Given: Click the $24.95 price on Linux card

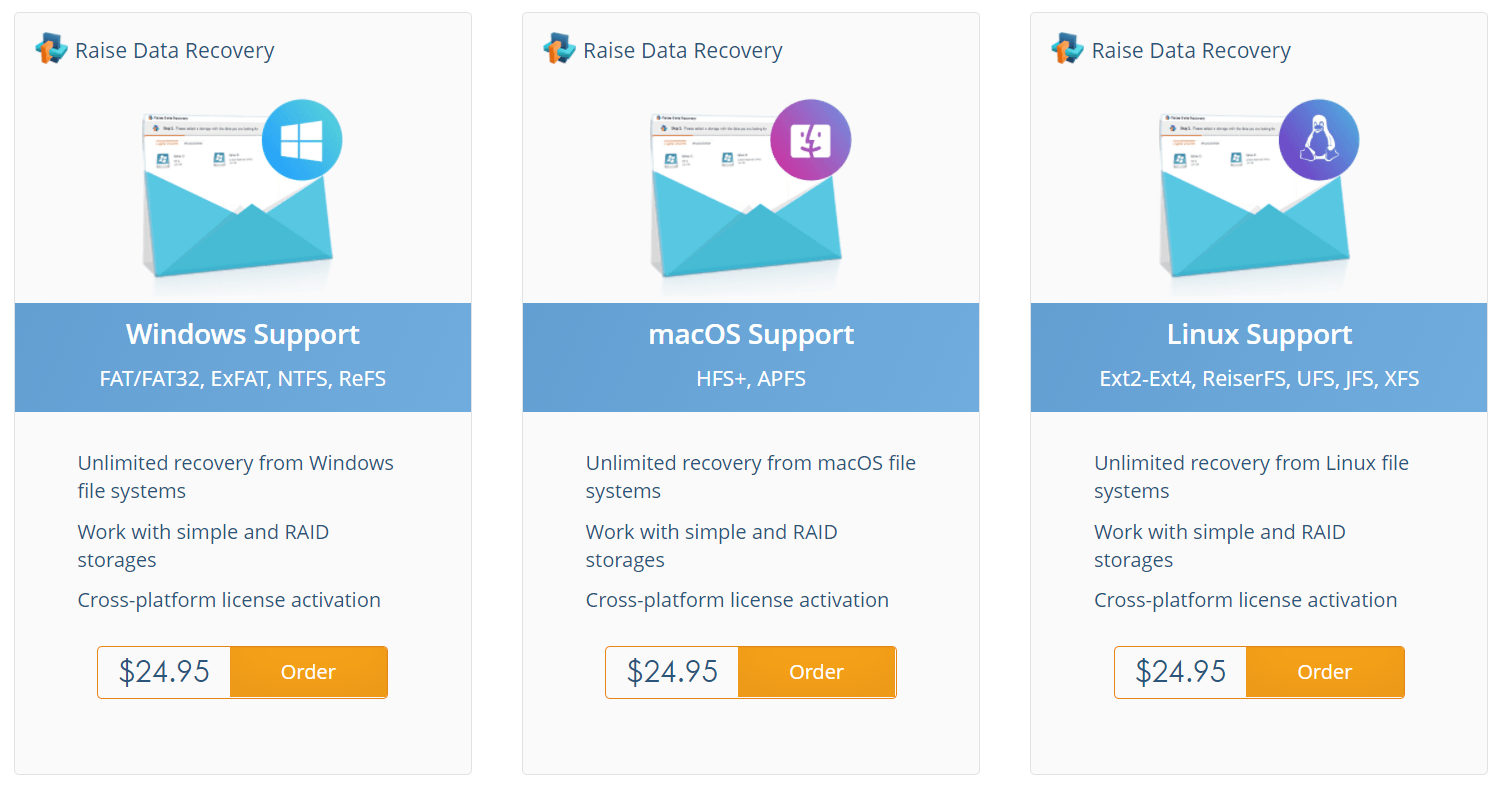Looking at the screenshot, I should click(1181, 672).
